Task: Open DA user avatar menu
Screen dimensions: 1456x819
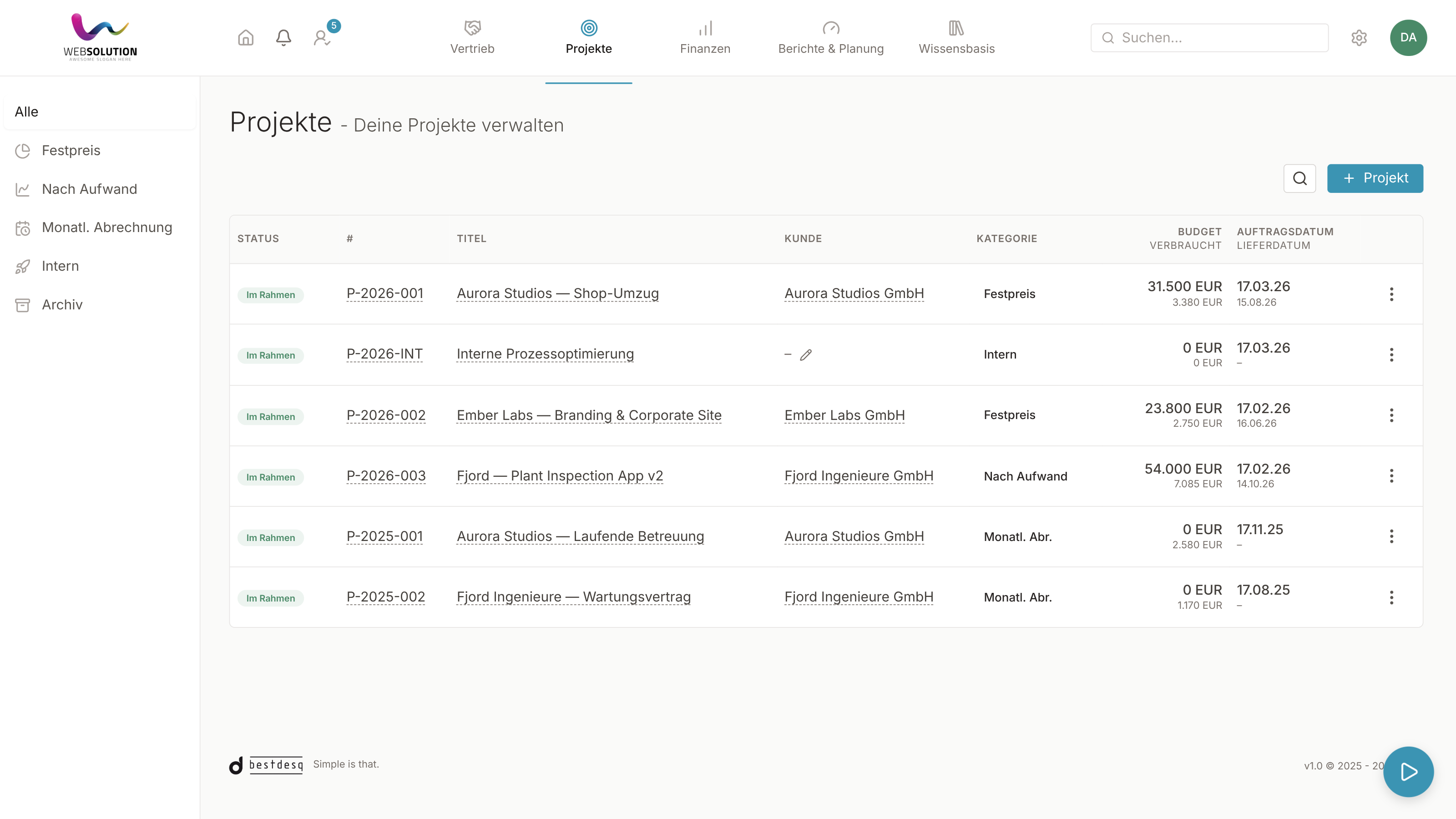Action: pyautogui.click(x=1408, y=38)
